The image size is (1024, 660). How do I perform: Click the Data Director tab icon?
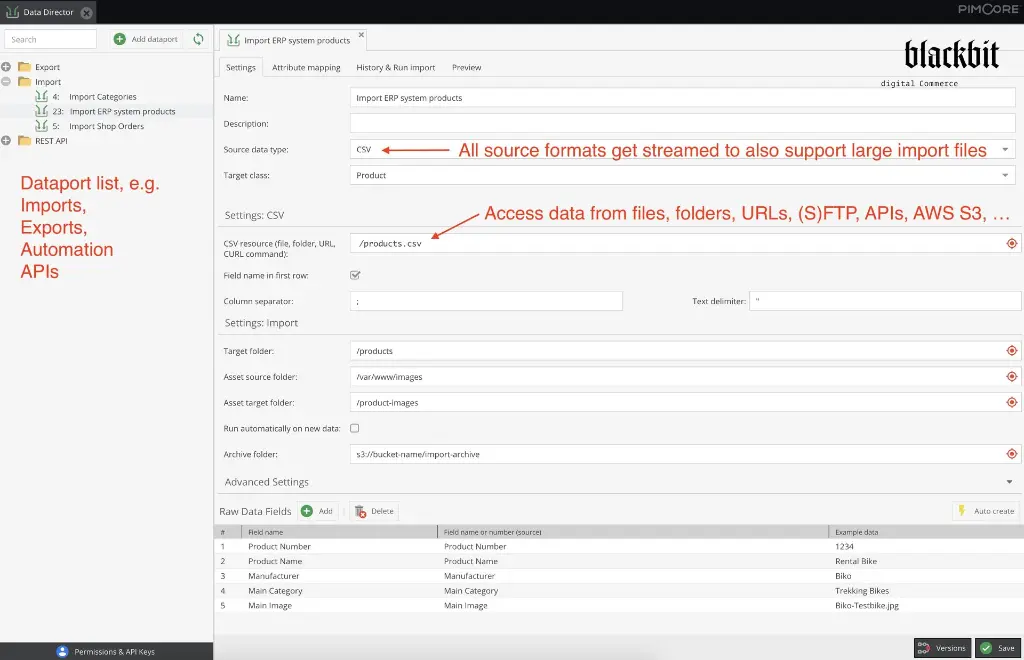pyautogui.click(x=12, y=12)
